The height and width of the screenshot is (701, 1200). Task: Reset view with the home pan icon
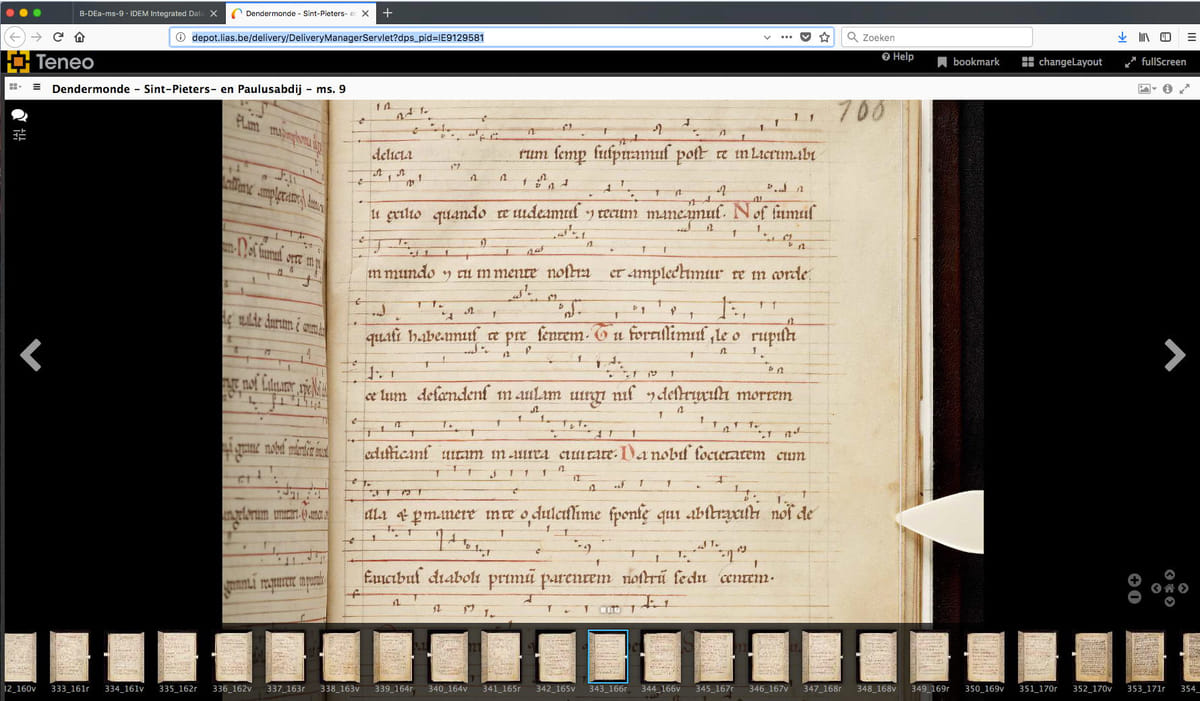1170,588
